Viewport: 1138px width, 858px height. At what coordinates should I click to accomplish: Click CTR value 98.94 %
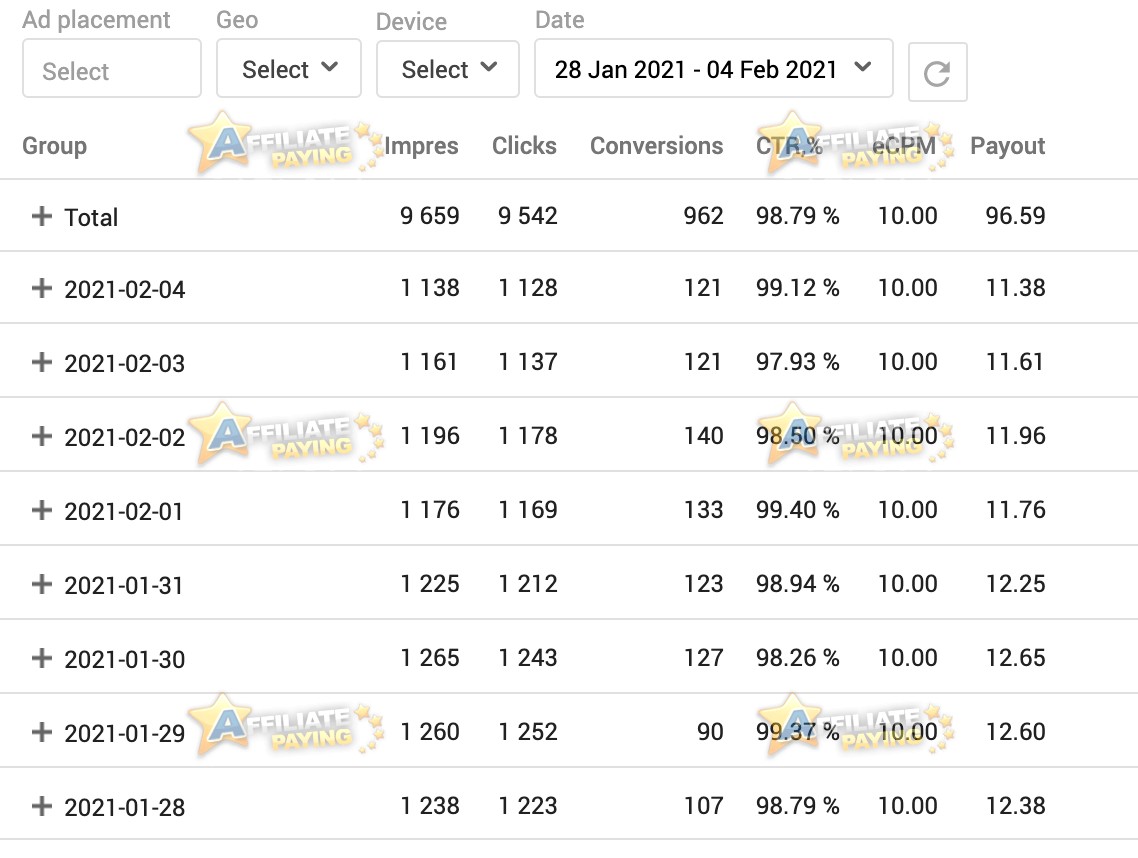pyautogui.click(x=798, y=584)
